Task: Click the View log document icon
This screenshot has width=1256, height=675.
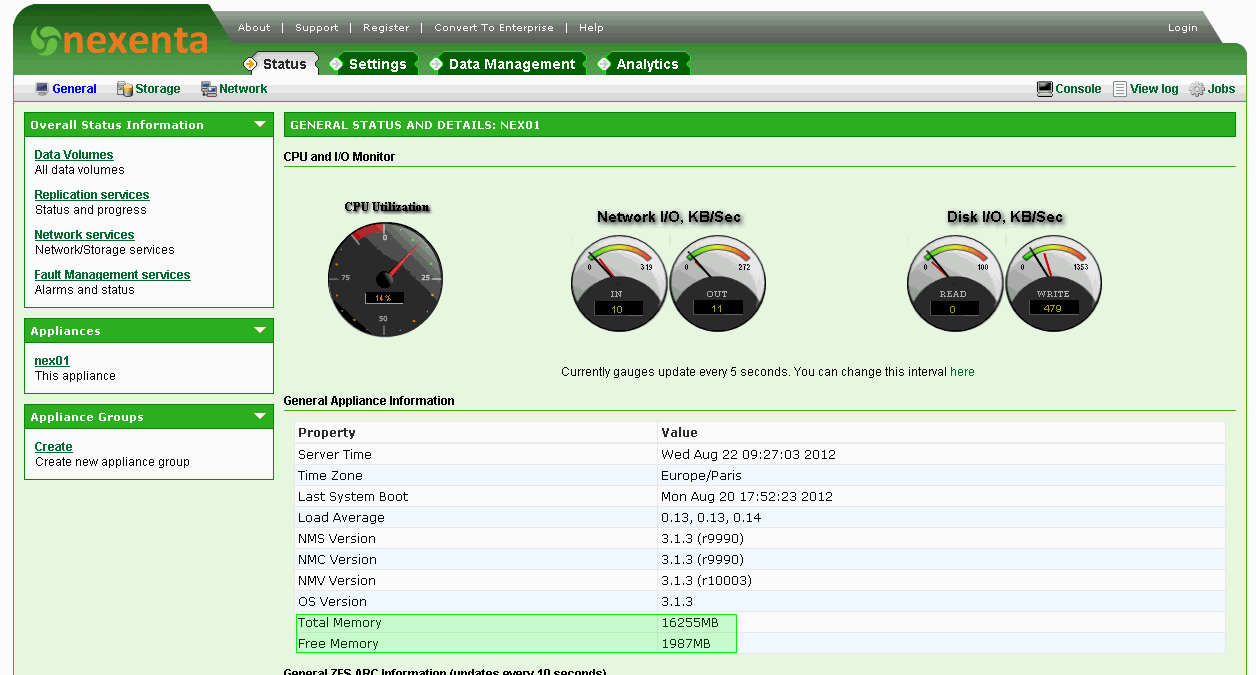Action: click(x=1120, y=89)
